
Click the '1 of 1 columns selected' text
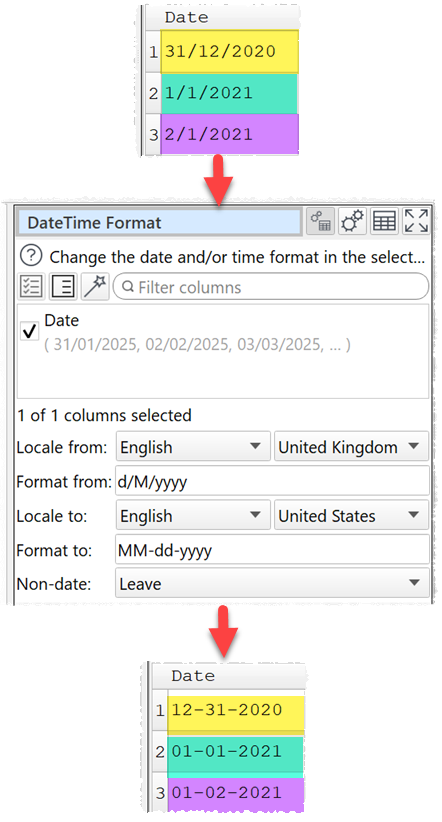coord(104,415)
